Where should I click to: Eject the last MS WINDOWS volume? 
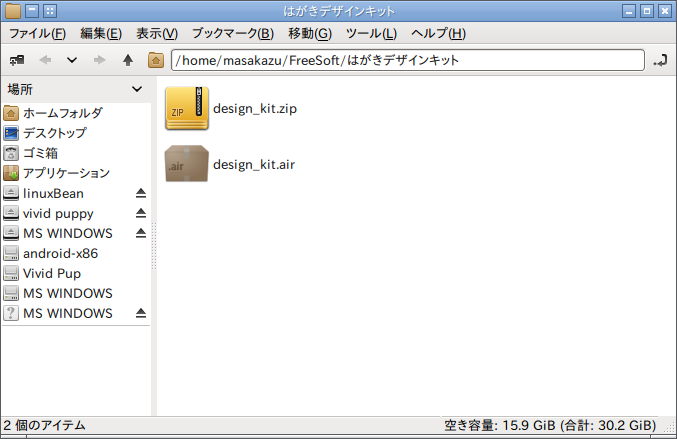tap(141, 313)
